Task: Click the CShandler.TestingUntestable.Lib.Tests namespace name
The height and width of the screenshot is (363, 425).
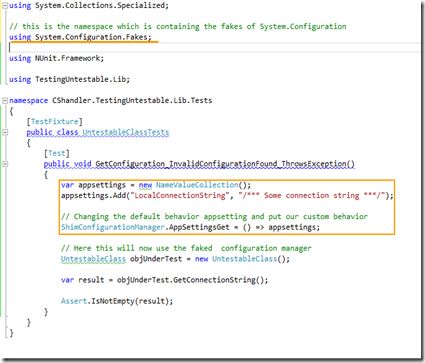Action: coord(132,100)
